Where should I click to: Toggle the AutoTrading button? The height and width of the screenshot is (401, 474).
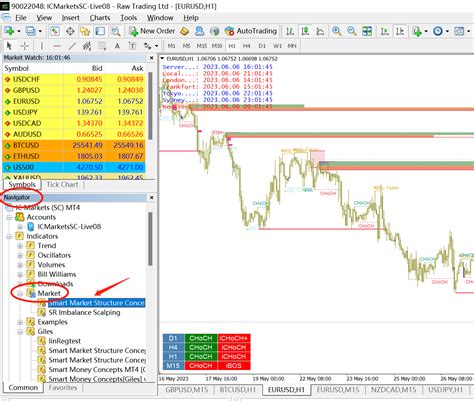pos(251,31)
